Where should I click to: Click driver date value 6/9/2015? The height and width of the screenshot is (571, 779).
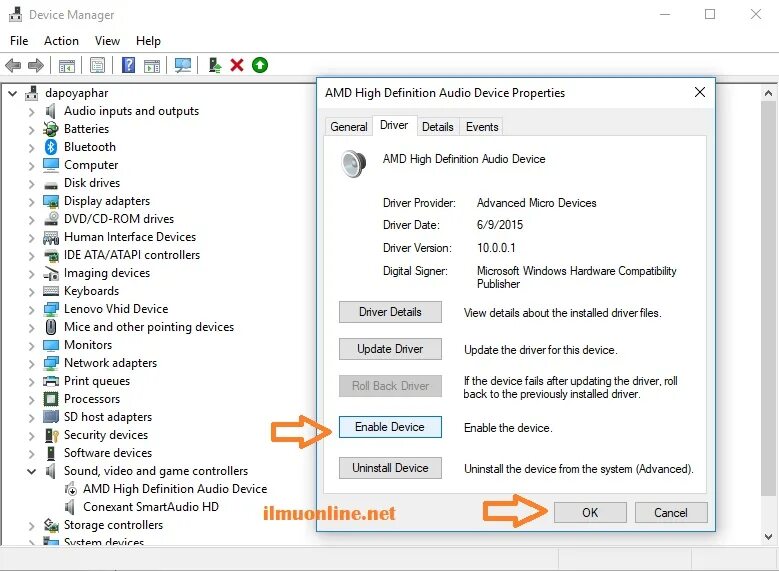[500, 225]
